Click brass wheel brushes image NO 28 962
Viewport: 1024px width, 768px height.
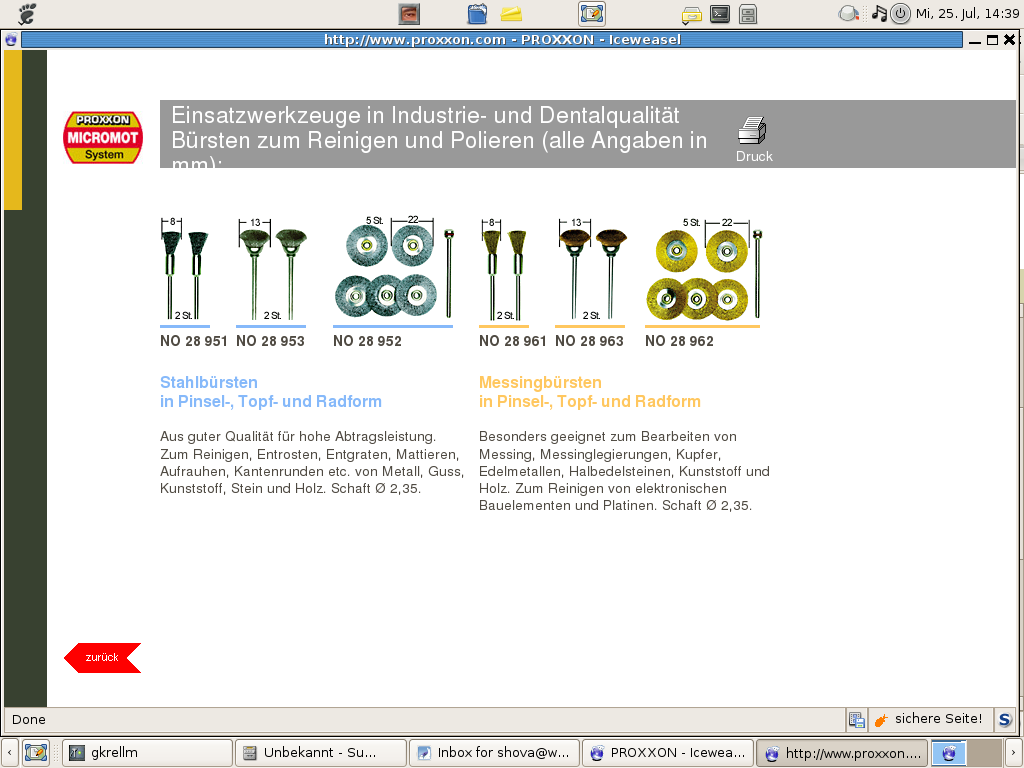tap(702, 270)
